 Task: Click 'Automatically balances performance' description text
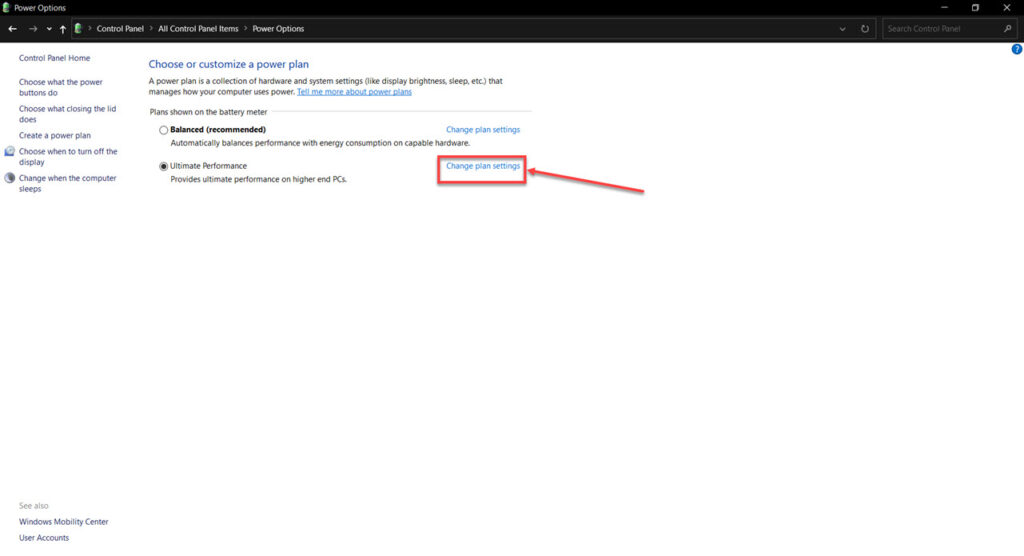pos(320,143)
